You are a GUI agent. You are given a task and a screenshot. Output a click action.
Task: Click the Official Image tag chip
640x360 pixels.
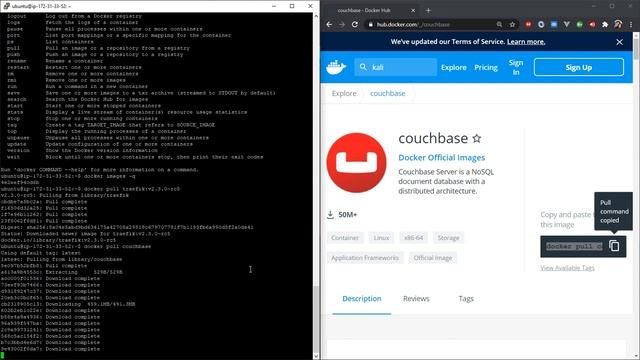(x=433, y=258)
